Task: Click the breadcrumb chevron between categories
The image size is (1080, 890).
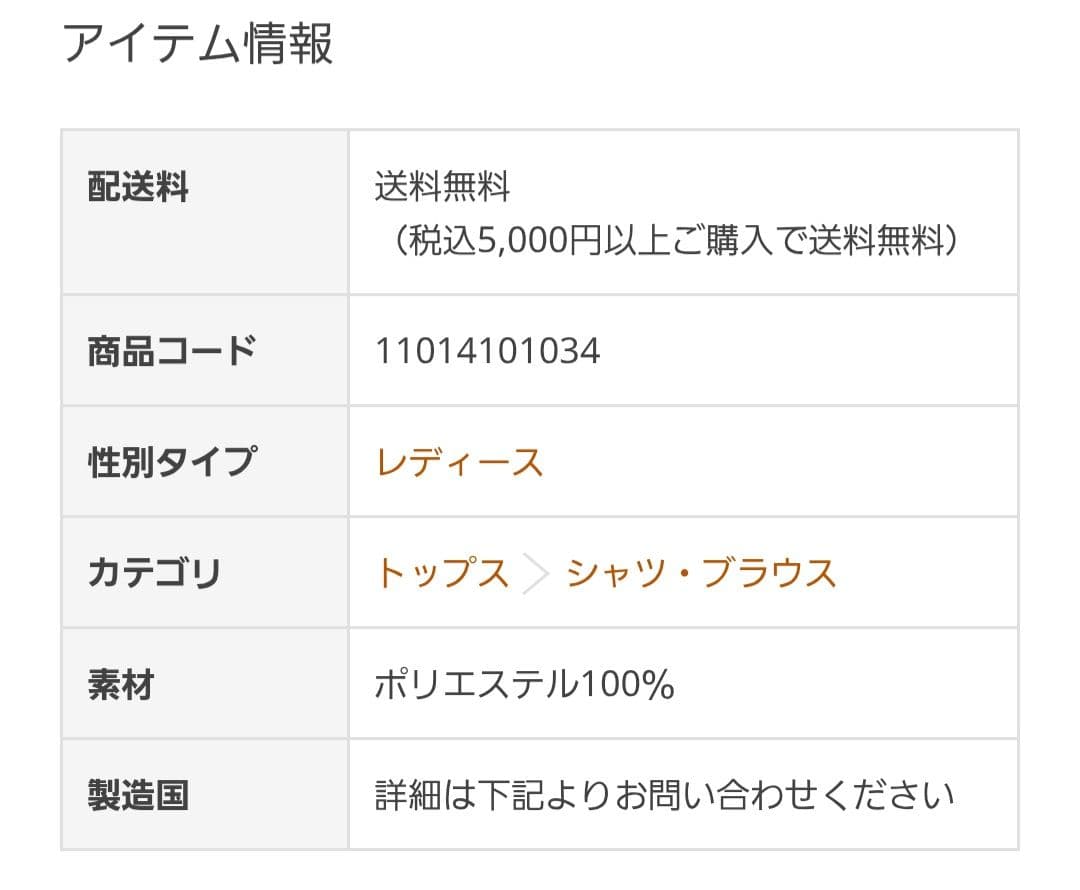Action: pos(537,575)
